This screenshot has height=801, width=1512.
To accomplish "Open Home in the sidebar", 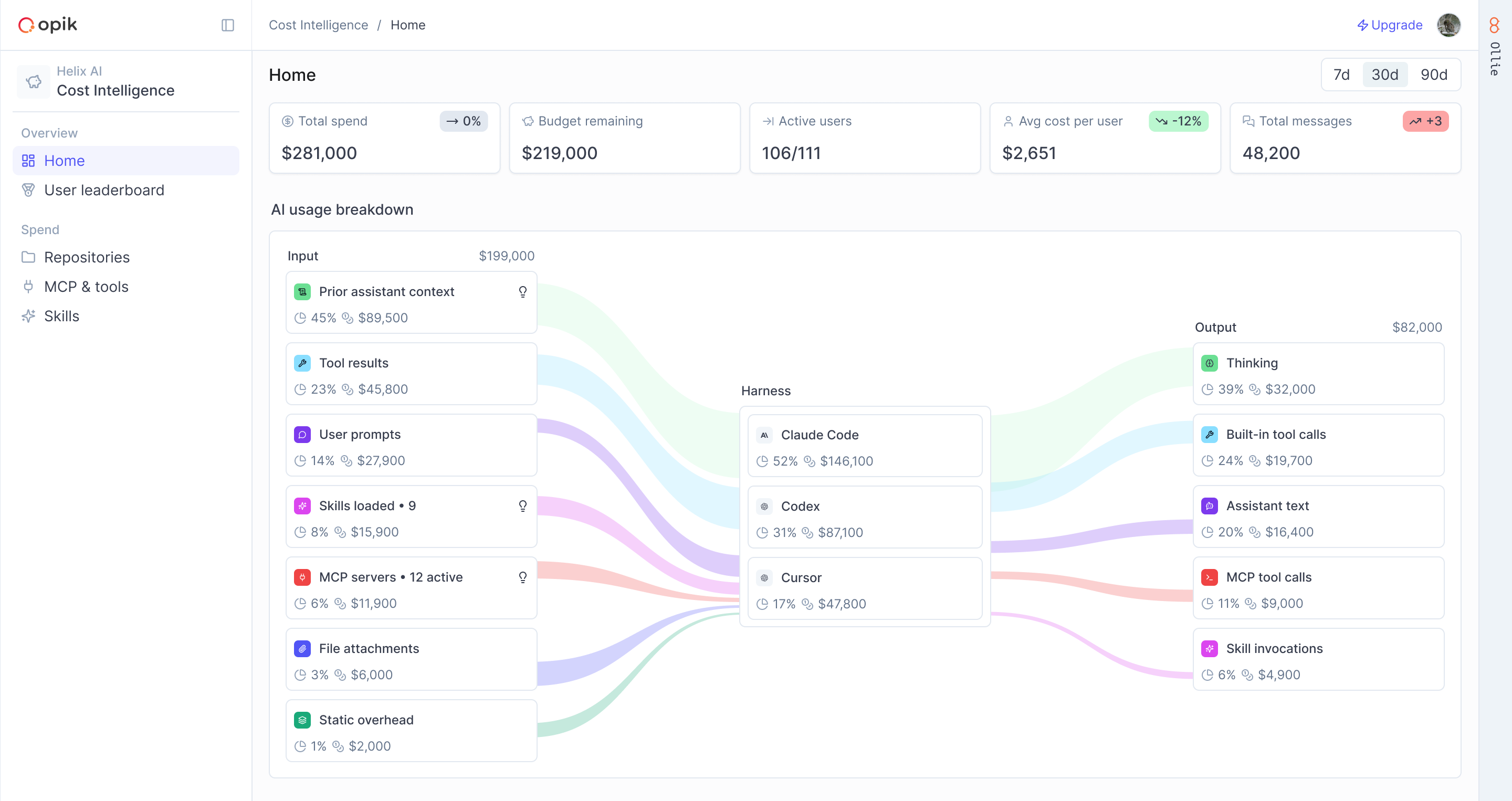I will (x=125, y=160).
